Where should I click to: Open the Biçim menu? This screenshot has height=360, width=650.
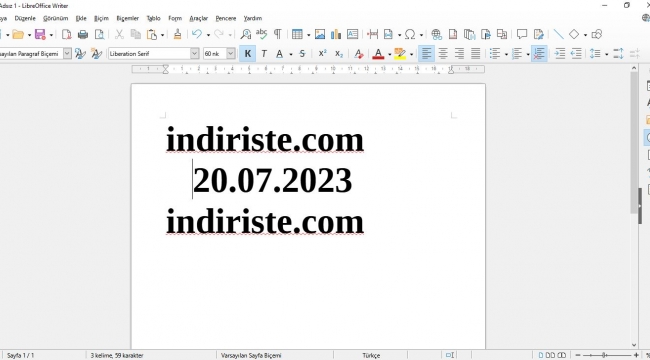(101, 18)
